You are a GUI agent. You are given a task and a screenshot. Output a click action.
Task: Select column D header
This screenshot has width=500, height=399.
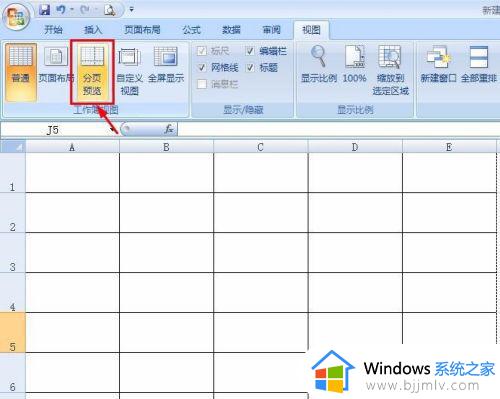(355, 147)
